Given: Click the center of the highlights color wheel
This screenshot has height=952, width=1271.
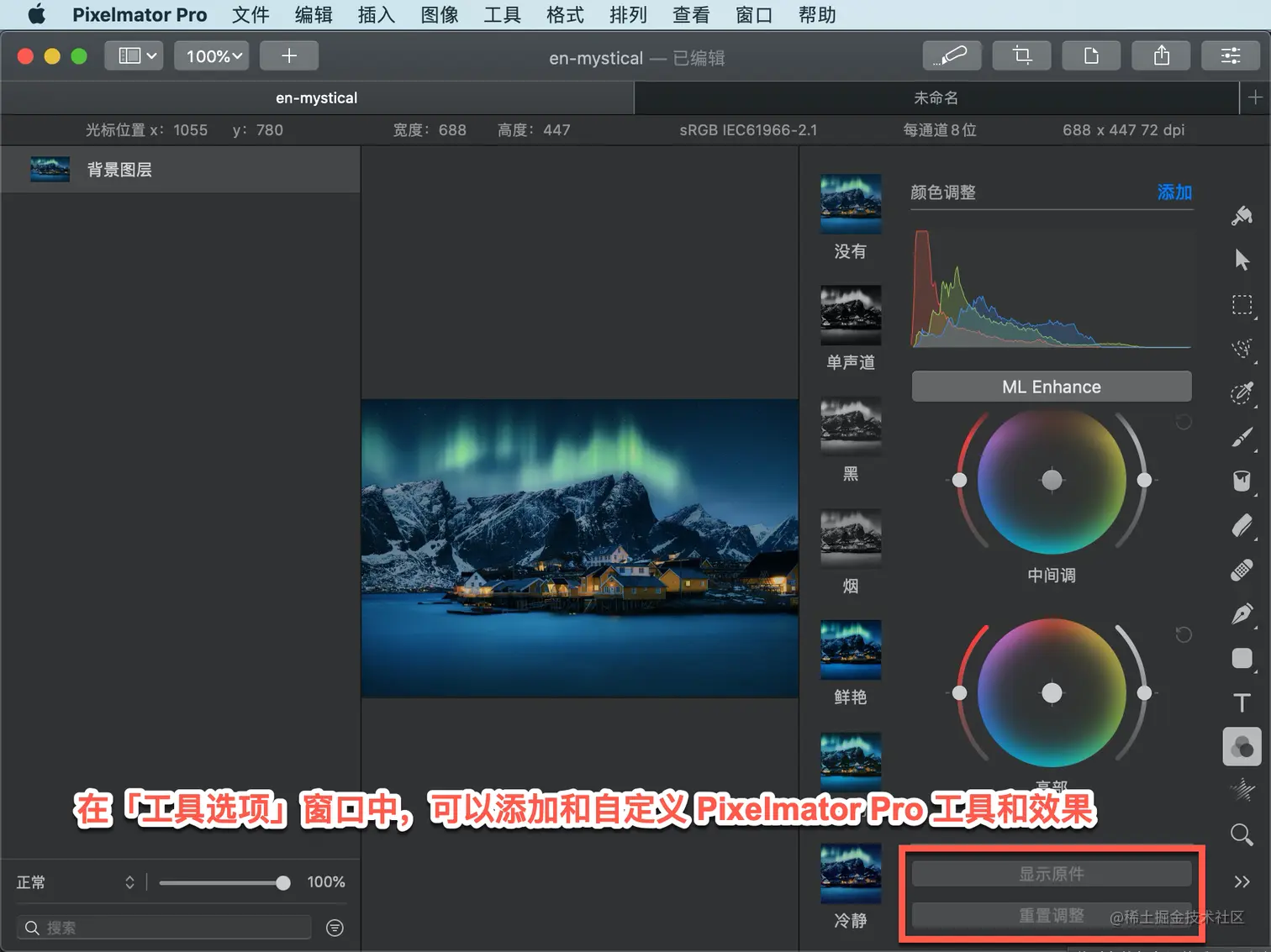Looking at the screenshot, I should point(1052,693).
